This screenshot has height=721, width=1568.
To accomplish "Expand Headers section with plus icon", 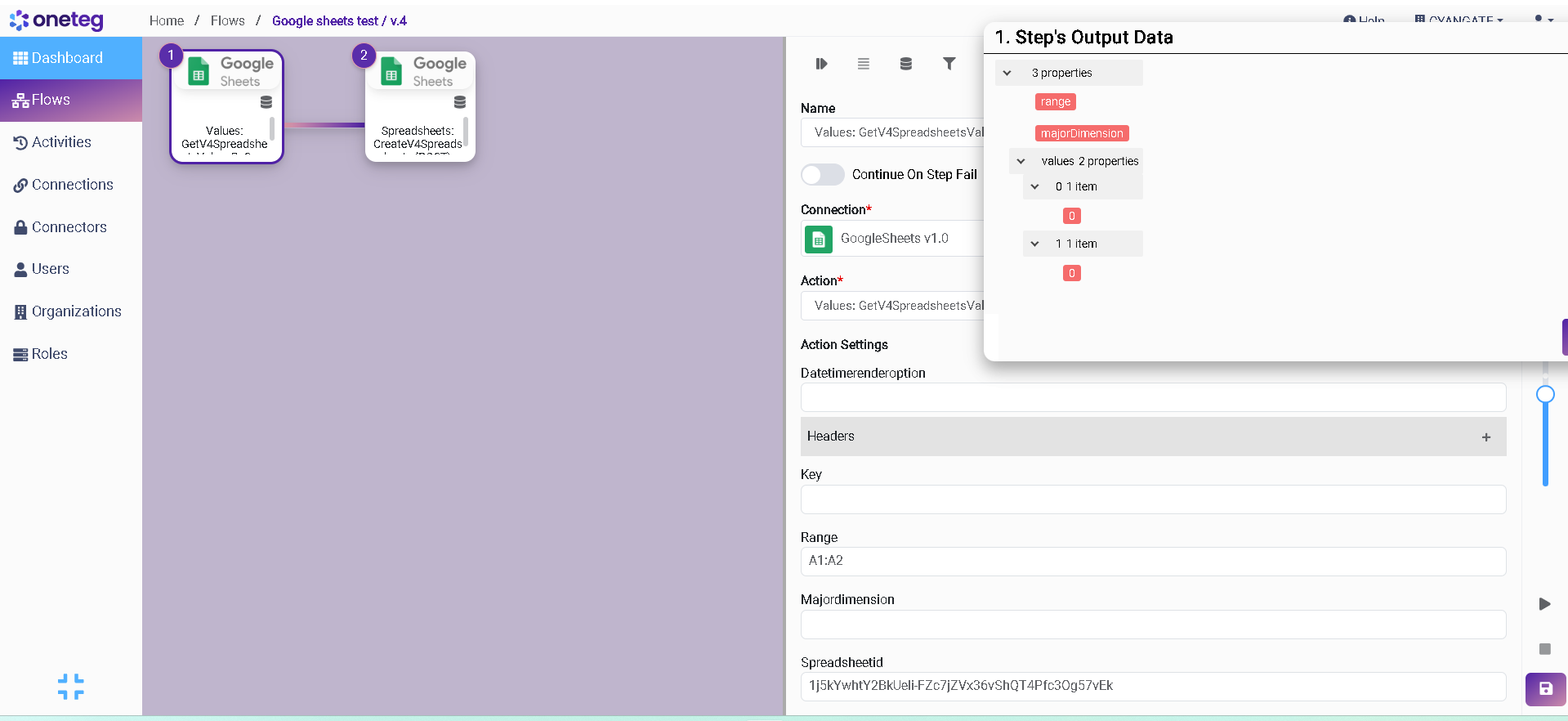I will coord(1485,437).
